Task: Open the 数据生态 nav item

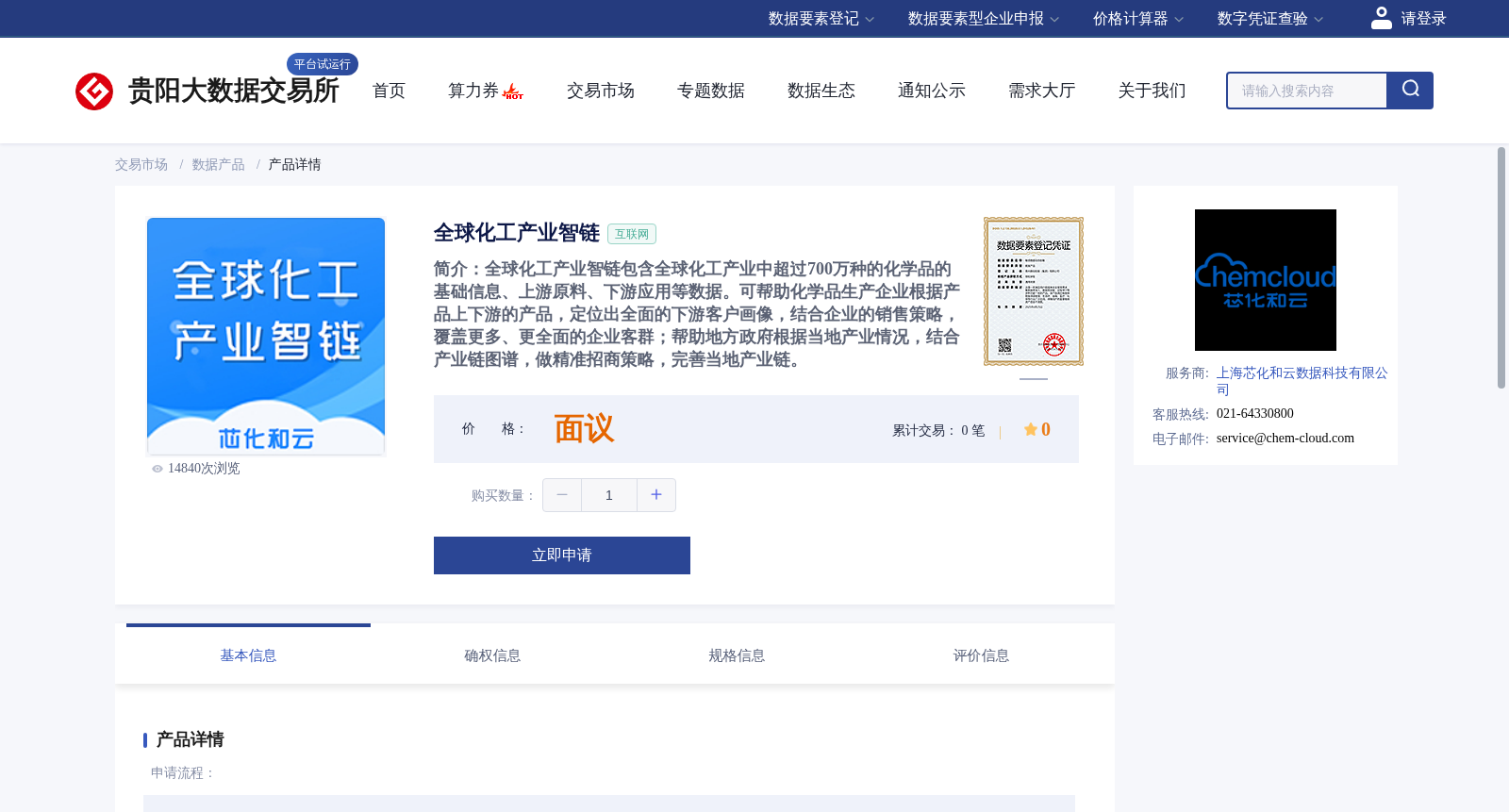Action: [x=821, y=91]
